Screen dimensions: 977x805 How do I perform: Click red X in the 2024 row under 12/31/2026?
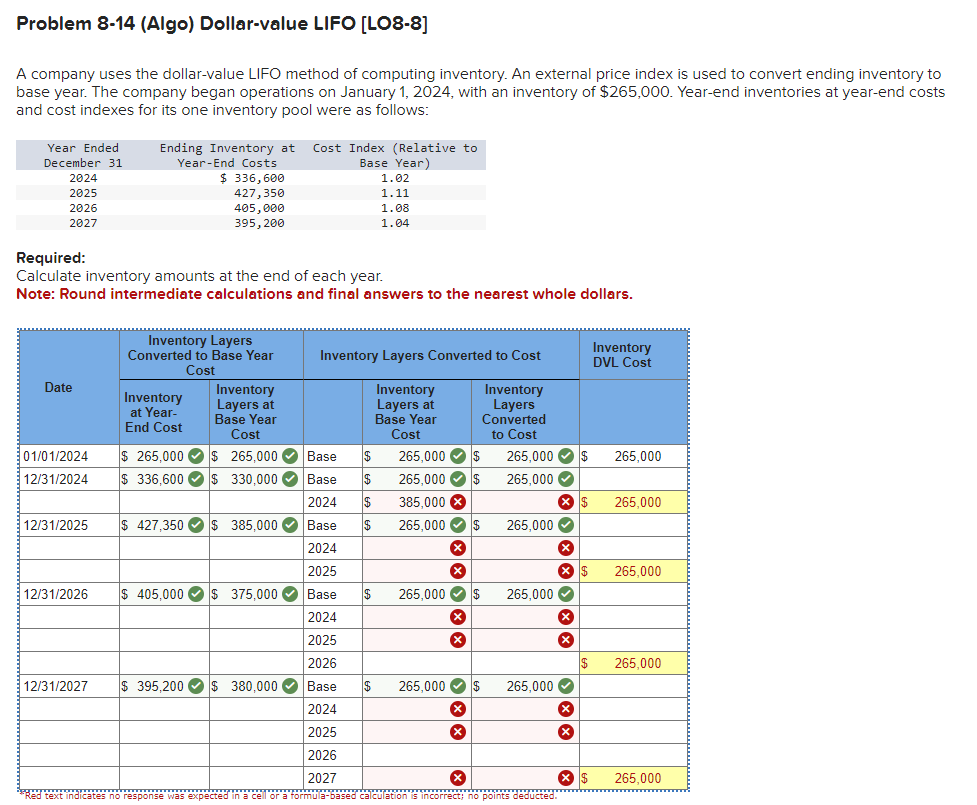457,617
